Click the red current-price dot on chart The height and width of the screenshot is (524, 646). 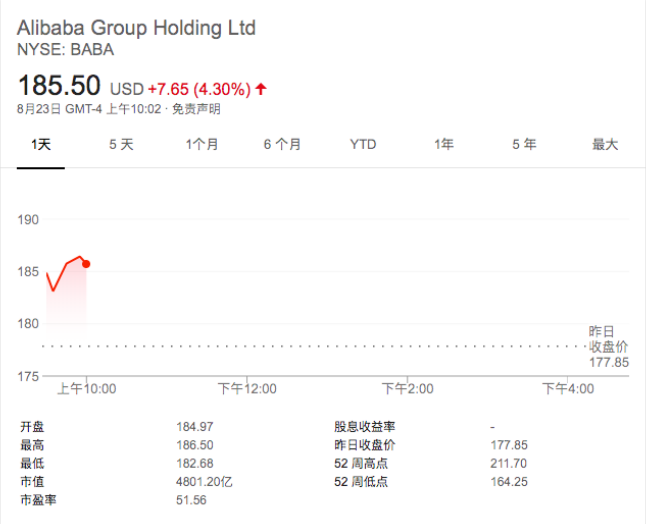tap(86, 264)
